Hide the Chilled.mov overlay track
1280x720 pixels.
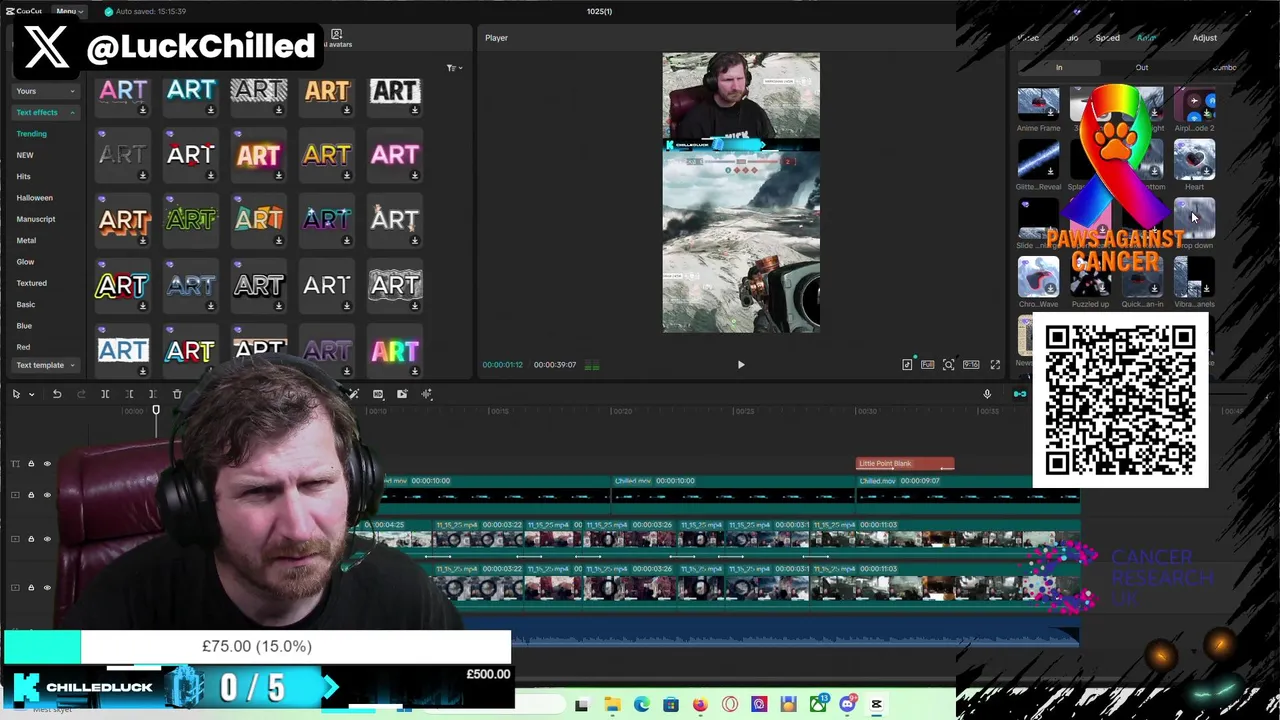47,494
